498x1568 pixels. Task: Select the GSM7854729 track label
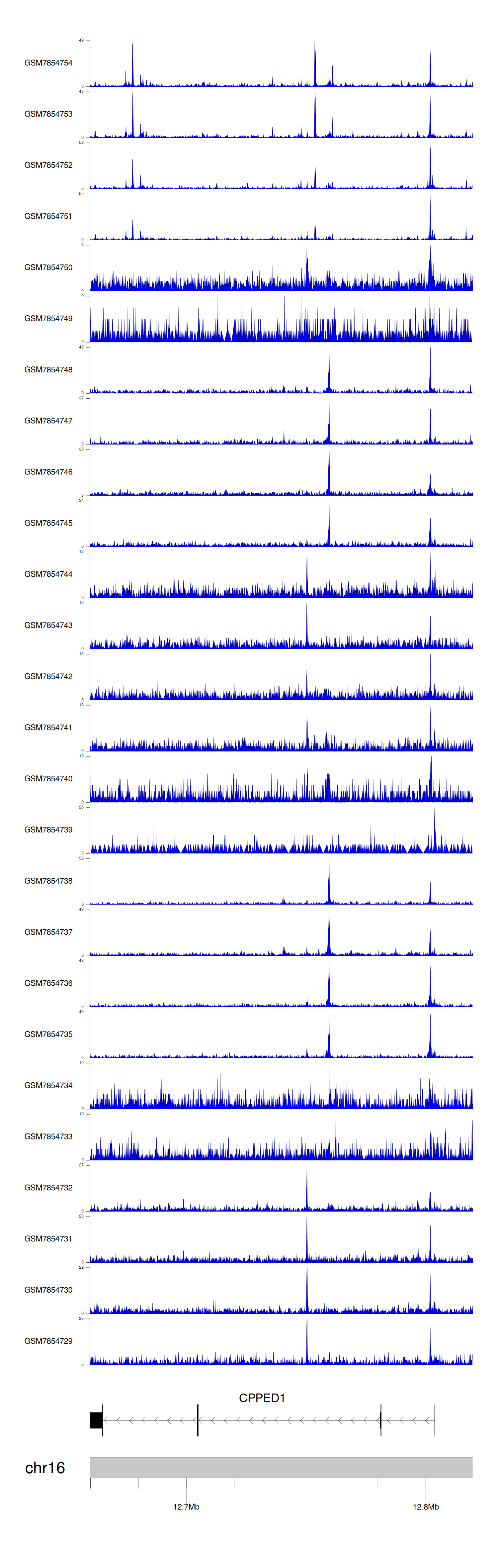pos(48,1341)
